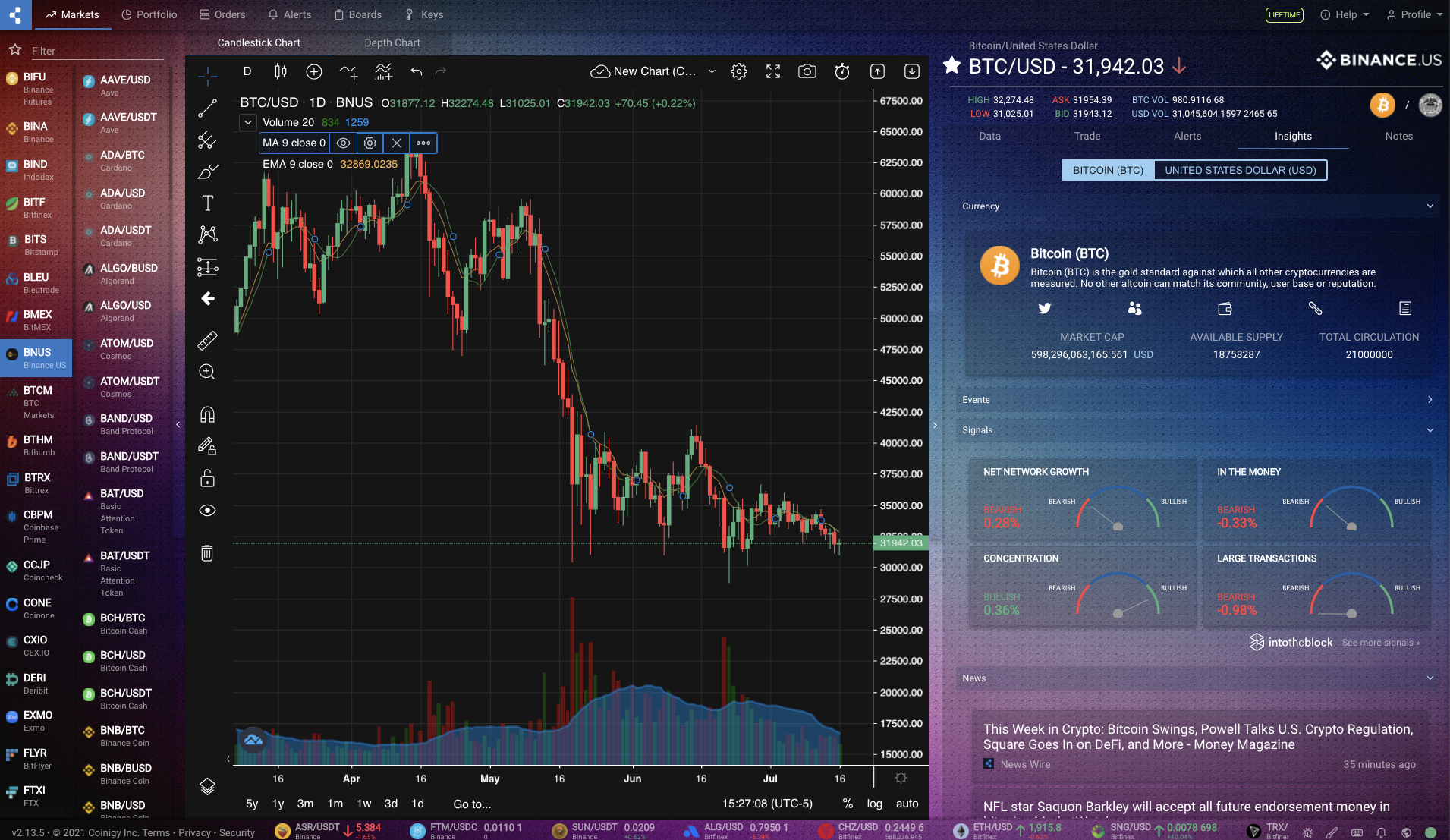Toggle lock all drawing tools
Screen dimensions: 1450x840
pyautogui.click(x=207, y=478)
